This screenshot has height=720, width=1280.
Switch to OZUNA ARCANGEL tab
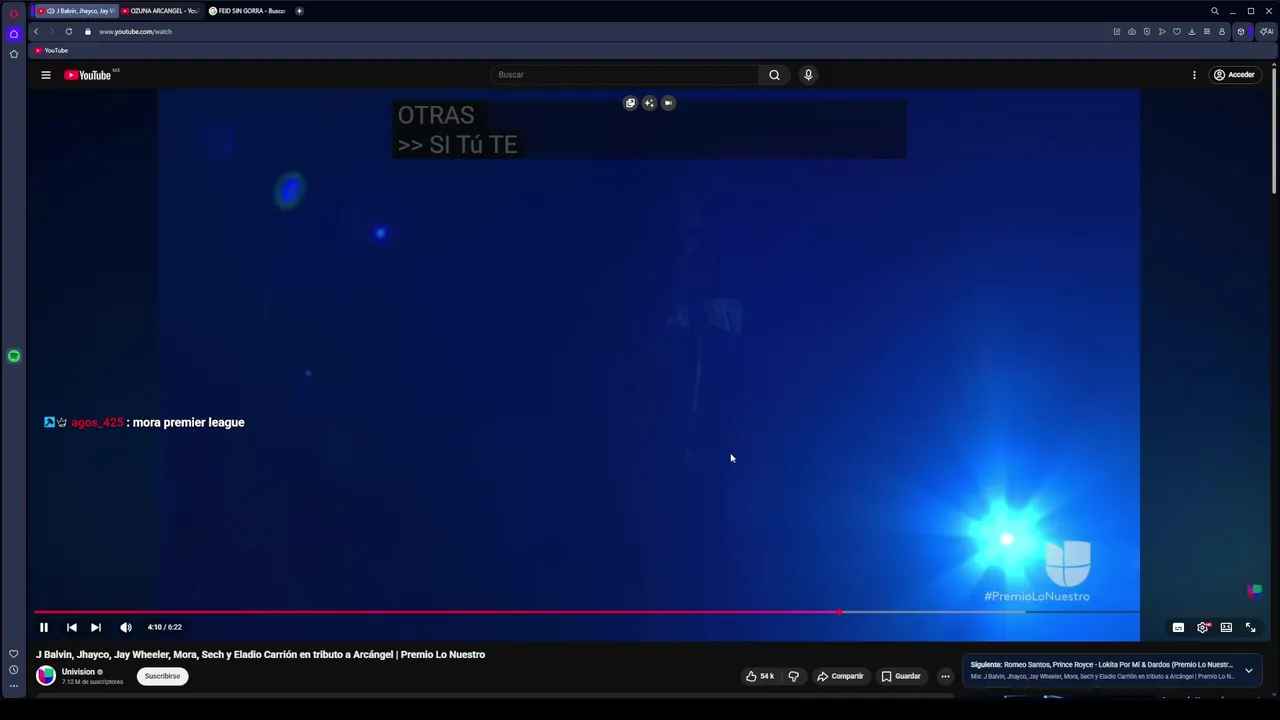point(160,11)
